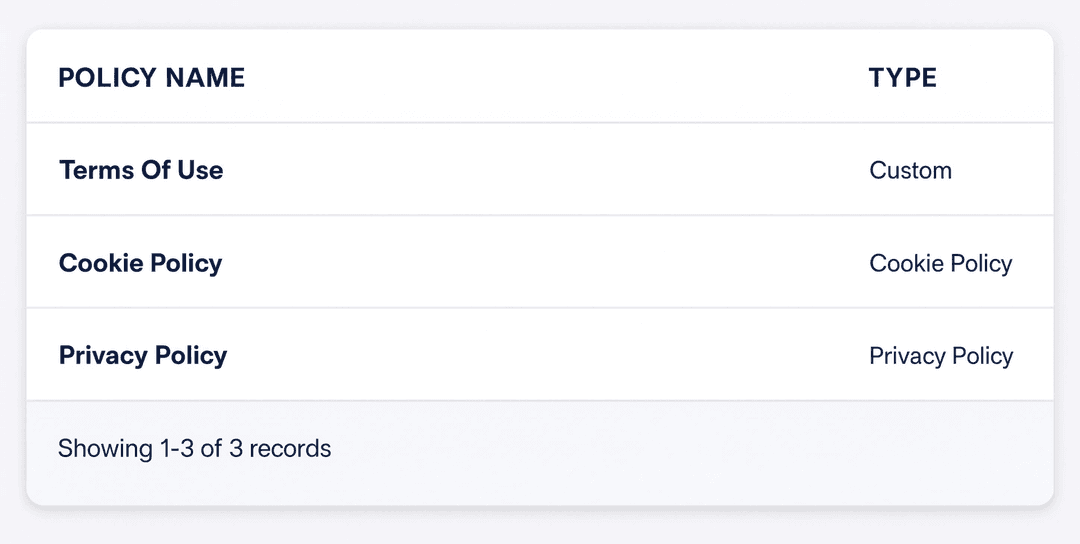Select the Cookie Policy type cell
Image resolution: width=1080 pixels, height=544 pixels.
(x=941, y=263)
